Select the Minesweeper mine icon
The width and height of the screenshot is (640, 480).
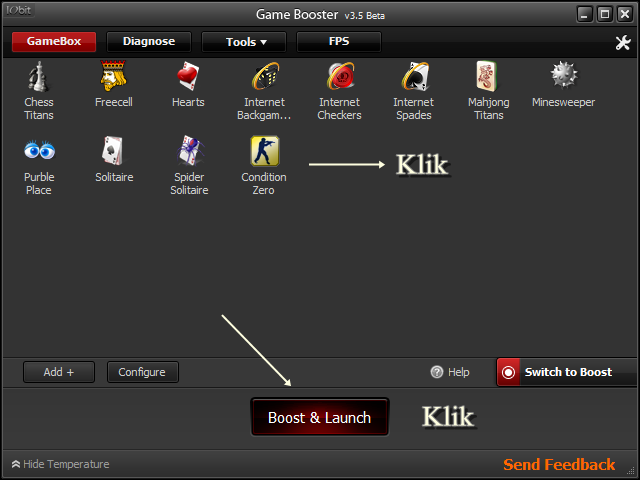[x=564, y=75]
